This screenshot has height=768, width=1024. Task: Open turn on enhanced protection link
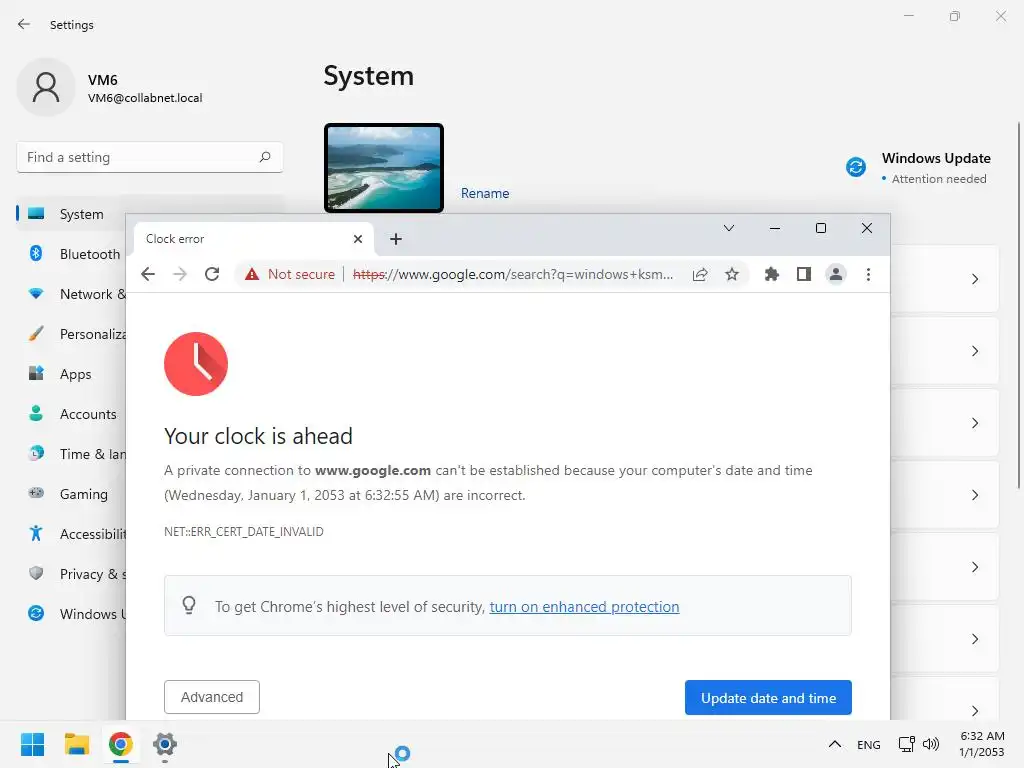(x=584, y=607)
